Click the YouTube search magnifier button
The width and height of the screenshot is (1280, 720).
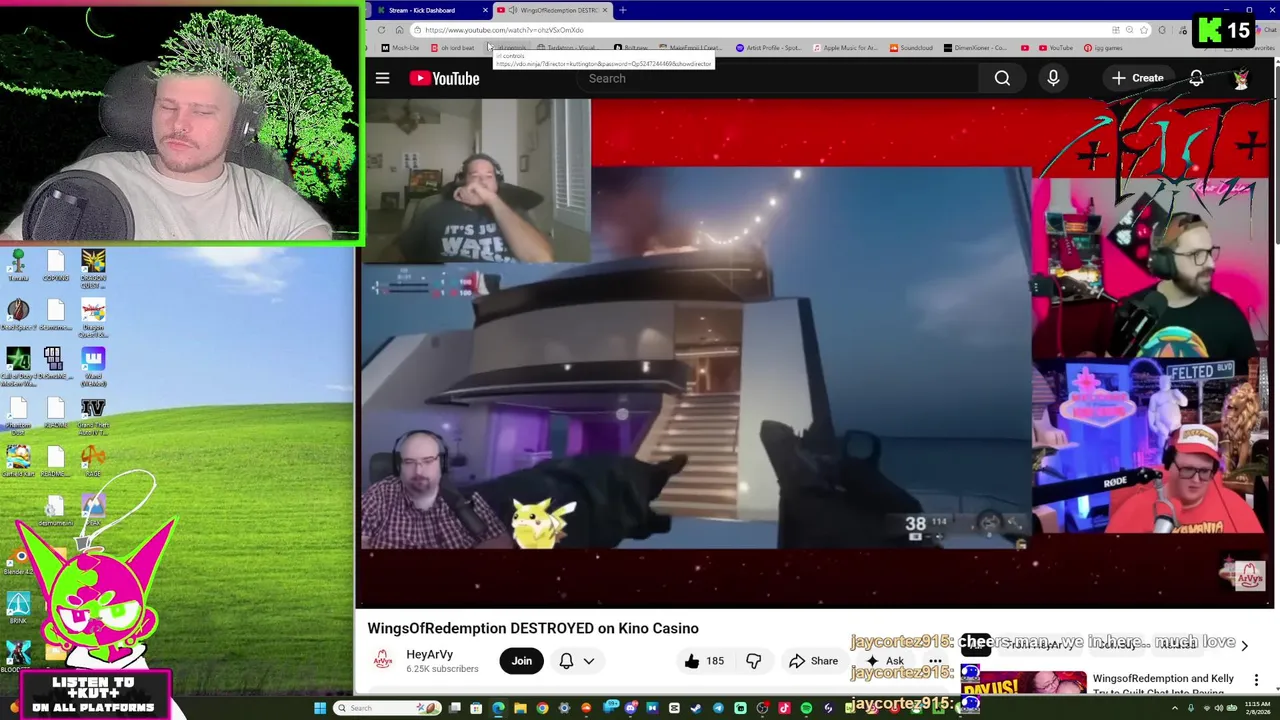pos(1002,78)
